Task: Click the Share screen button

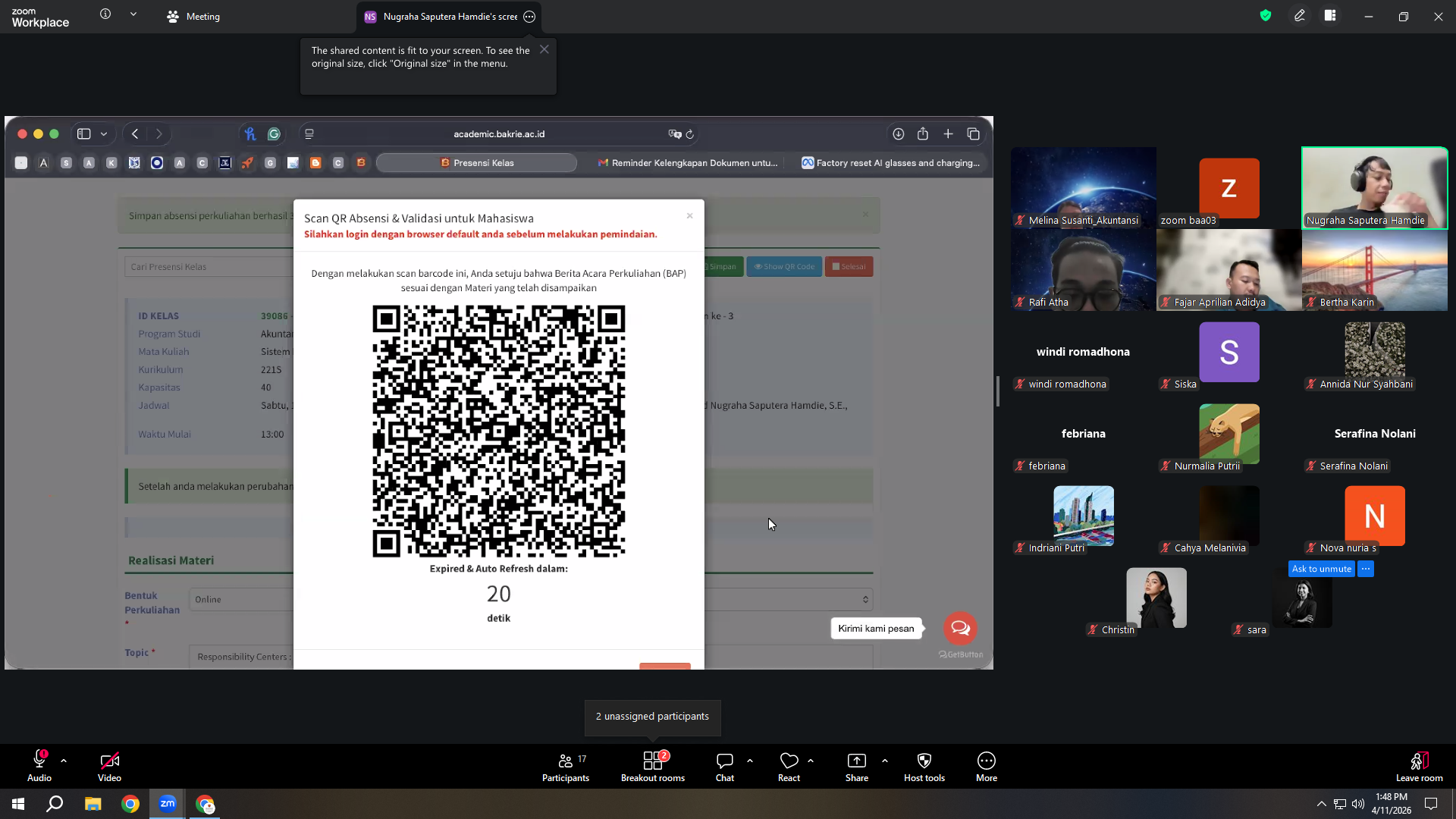Action: point(857,766)
